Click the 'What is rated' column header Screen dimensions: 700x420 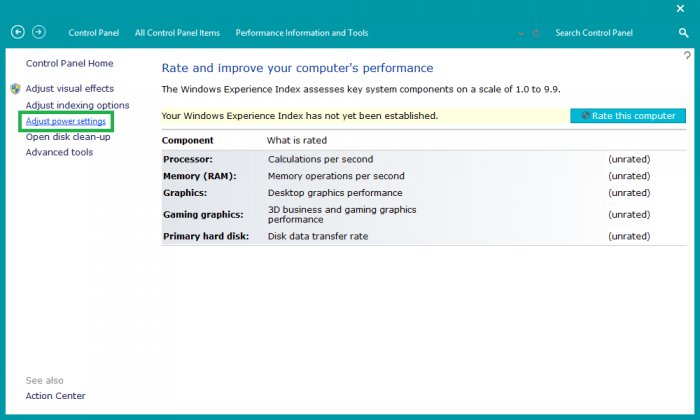(297, 141)
